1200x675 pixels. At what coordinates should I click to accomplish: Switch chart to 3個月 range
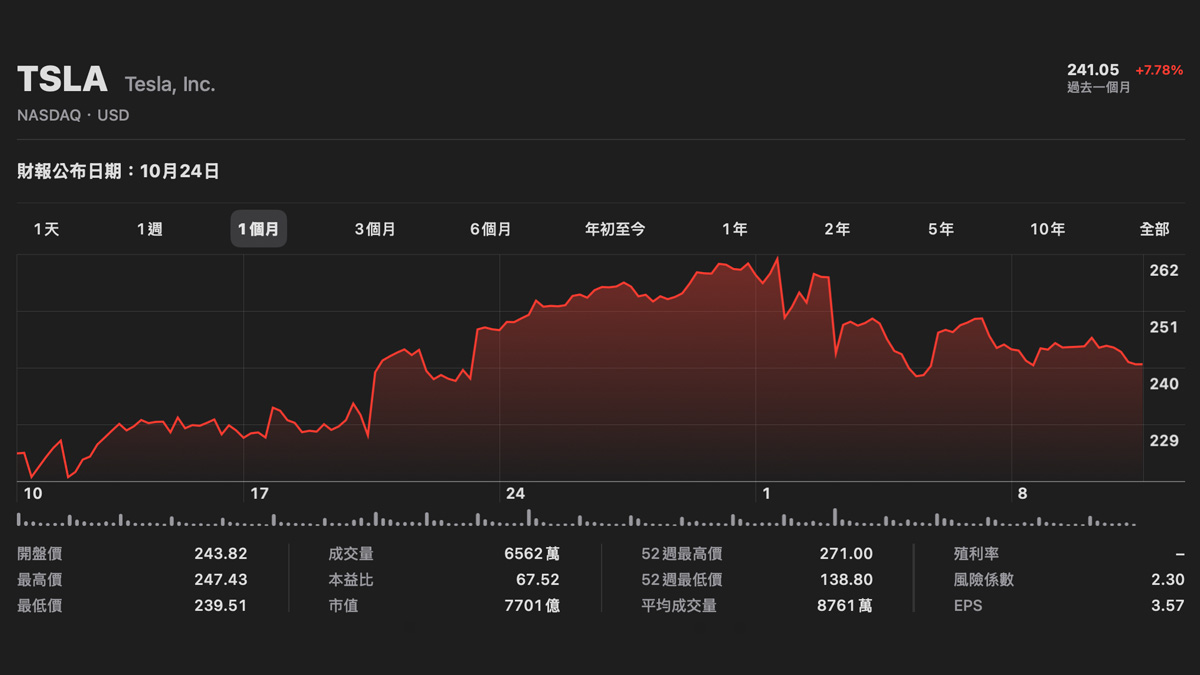pyautogui.click(x=375, y=229)
